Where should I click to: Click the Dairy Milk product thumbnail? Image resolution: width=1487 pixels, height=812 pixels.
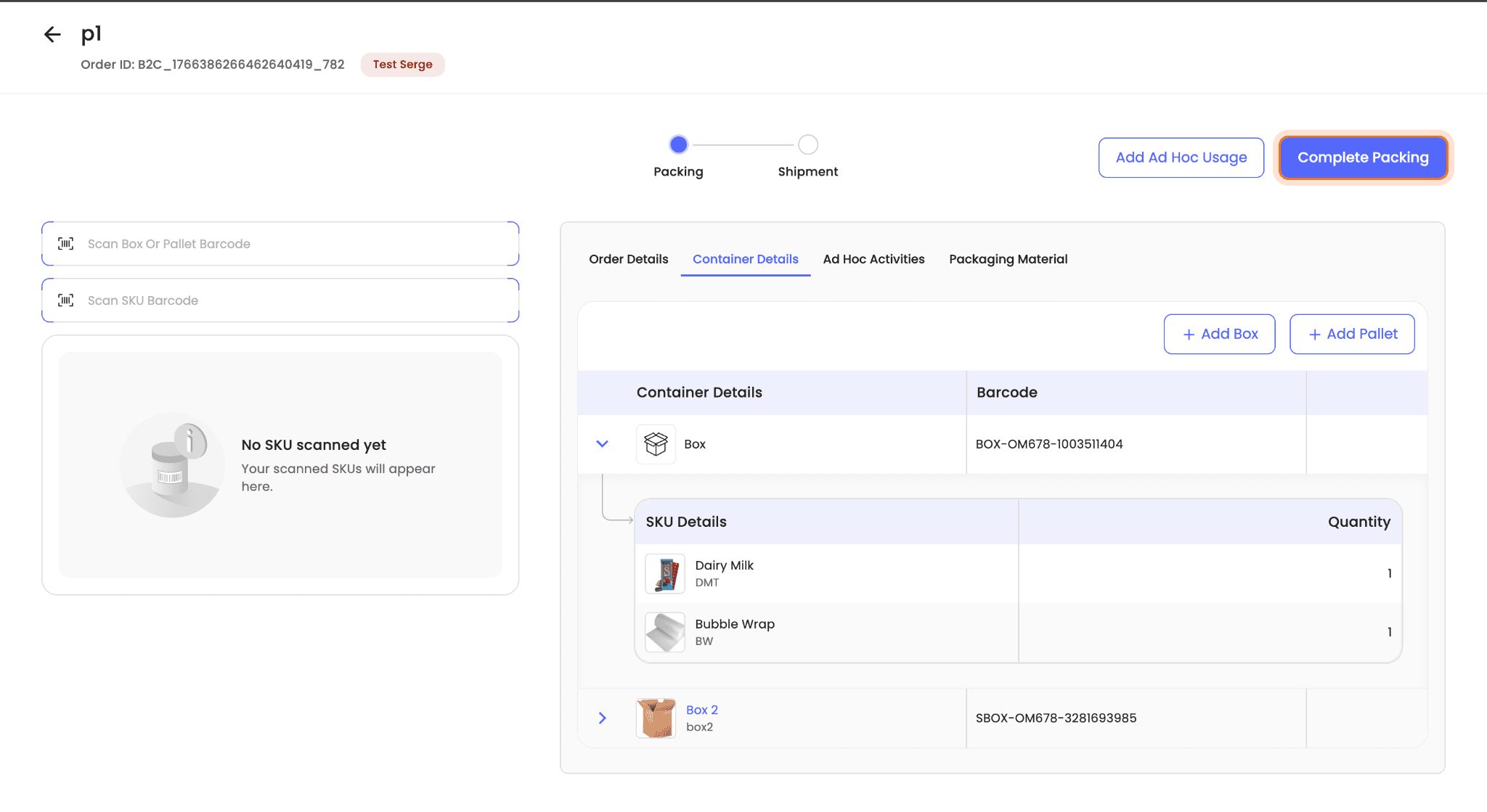click(664, 574)
